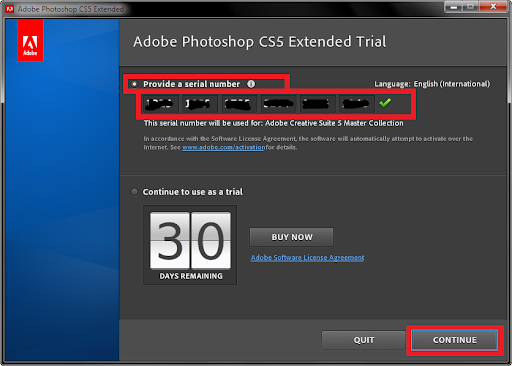The width and height of the screenshot is (512, 366).
Task: Click the second serial number field
Action: 199,104
